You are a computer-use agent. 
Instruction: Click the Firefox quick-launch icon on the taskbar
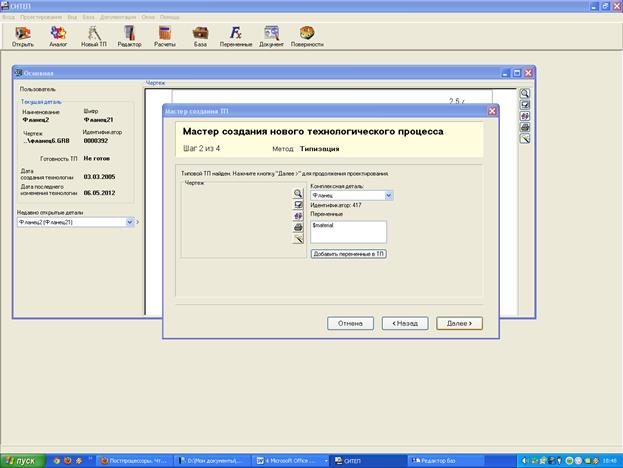click(x=68, y=461)
